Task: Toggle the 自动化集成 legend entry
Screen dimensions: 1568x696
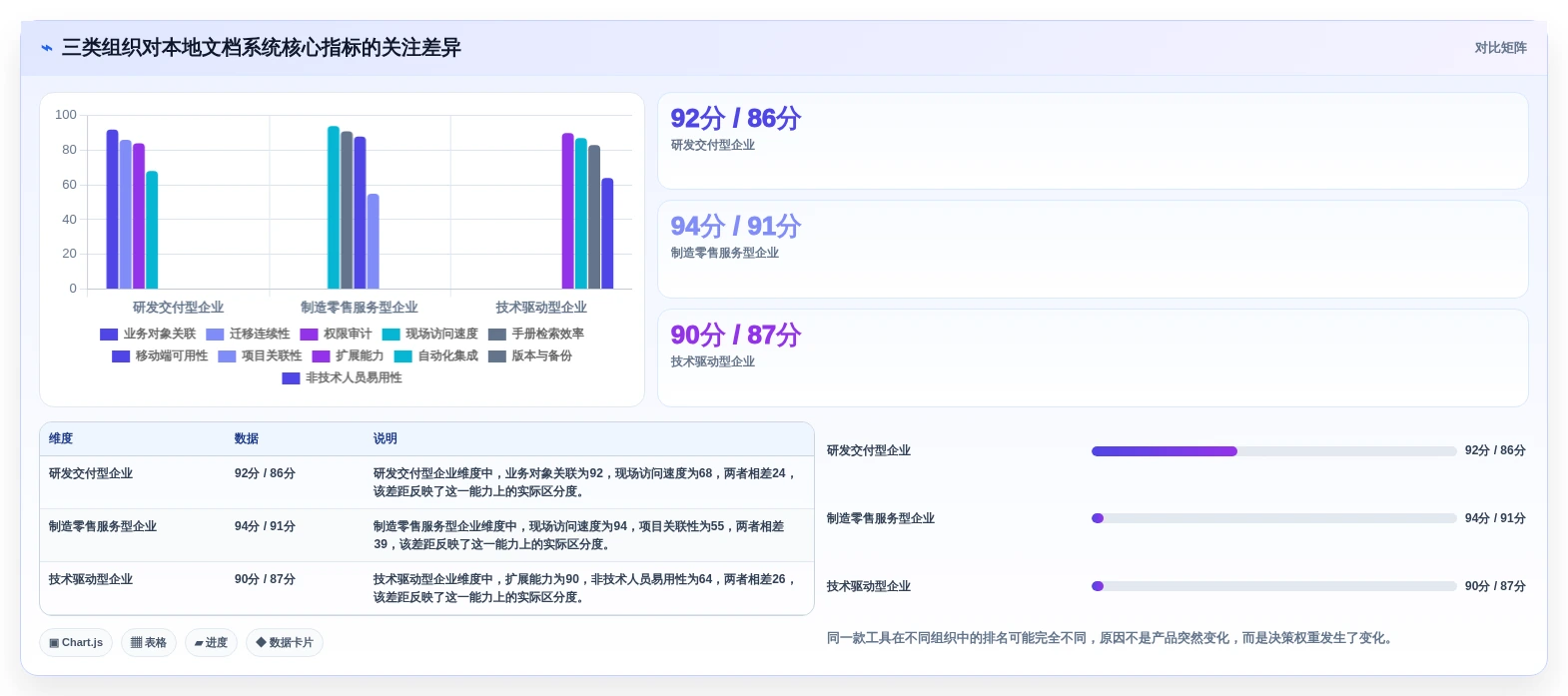Action: click(436, 356)
